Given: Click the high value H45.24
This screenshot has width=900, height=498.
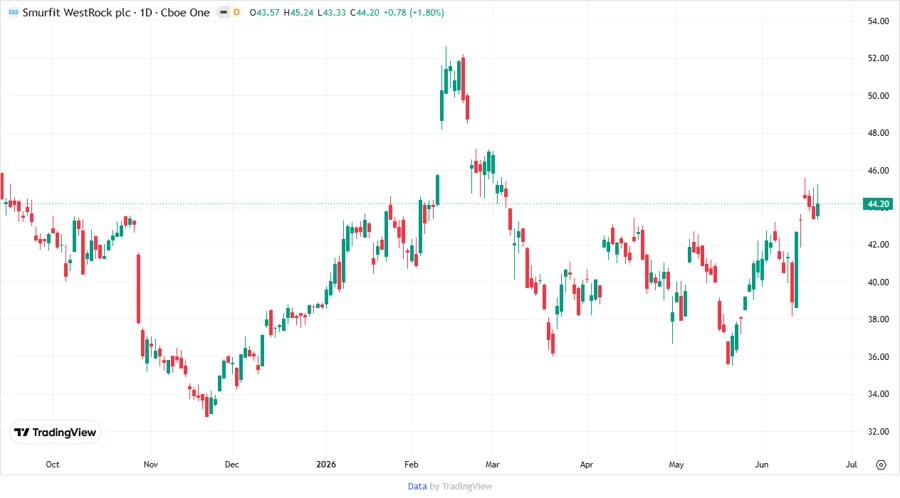Looking at the screenshot, I should tap(298, 12).
